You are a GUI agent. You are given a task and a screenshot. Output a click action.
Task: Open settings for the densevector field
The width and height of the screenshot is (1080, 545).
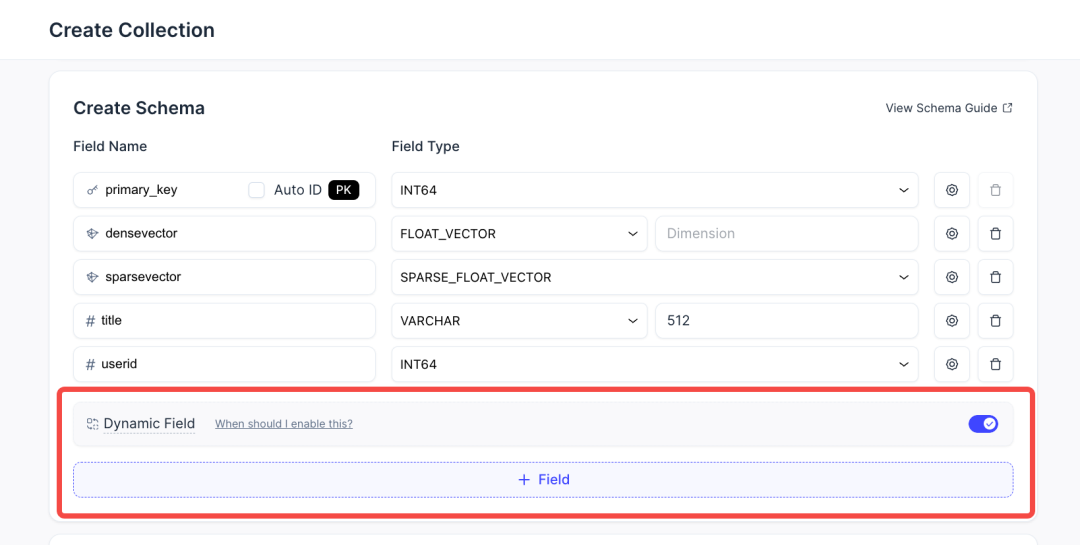point(952,234)
